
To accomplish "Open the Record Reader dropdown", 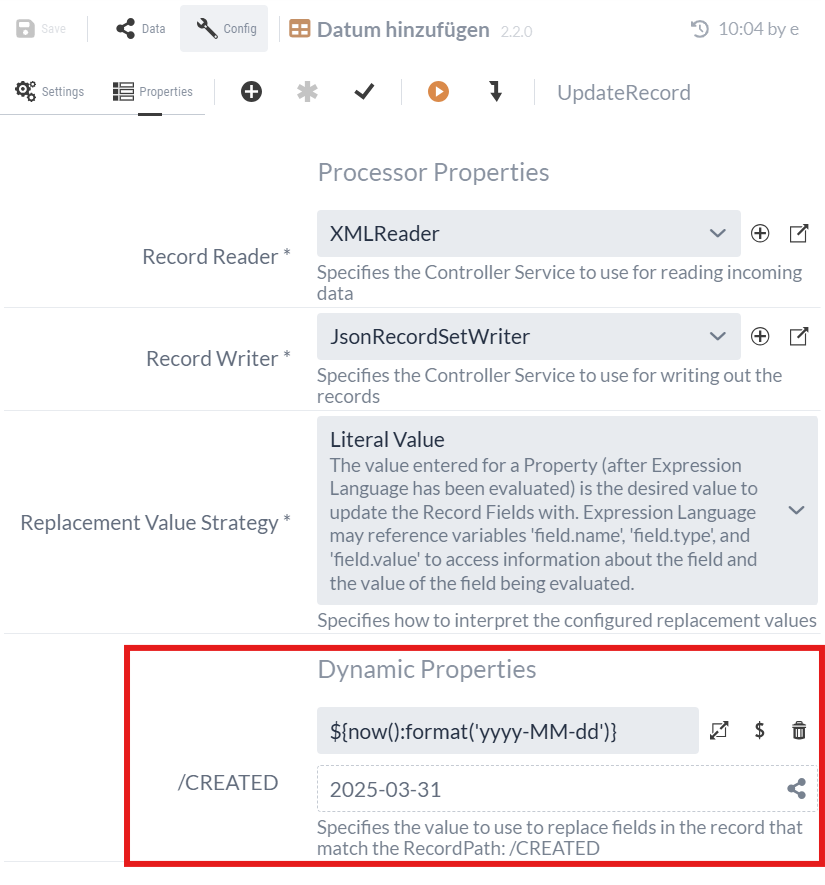I will click(x=717, y=233).
